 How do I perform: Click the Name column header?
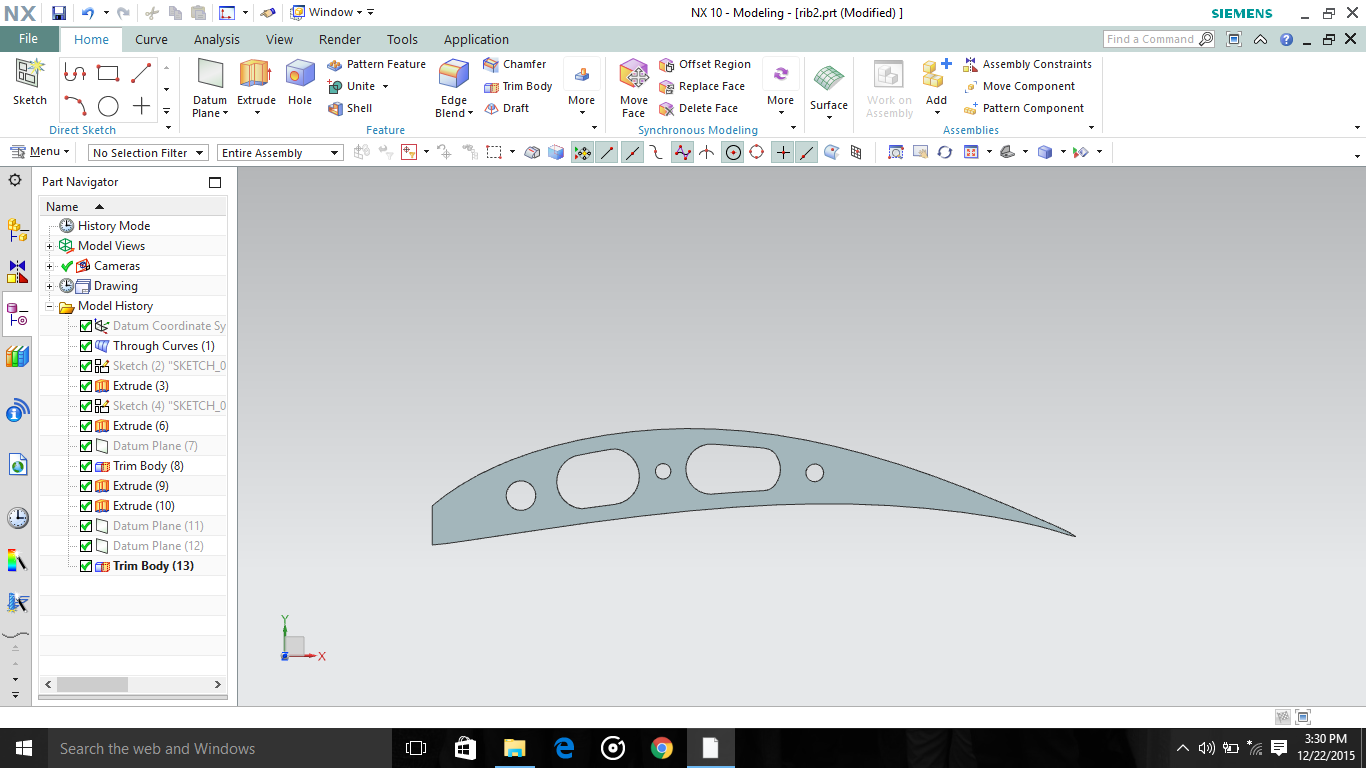(133, 206)
